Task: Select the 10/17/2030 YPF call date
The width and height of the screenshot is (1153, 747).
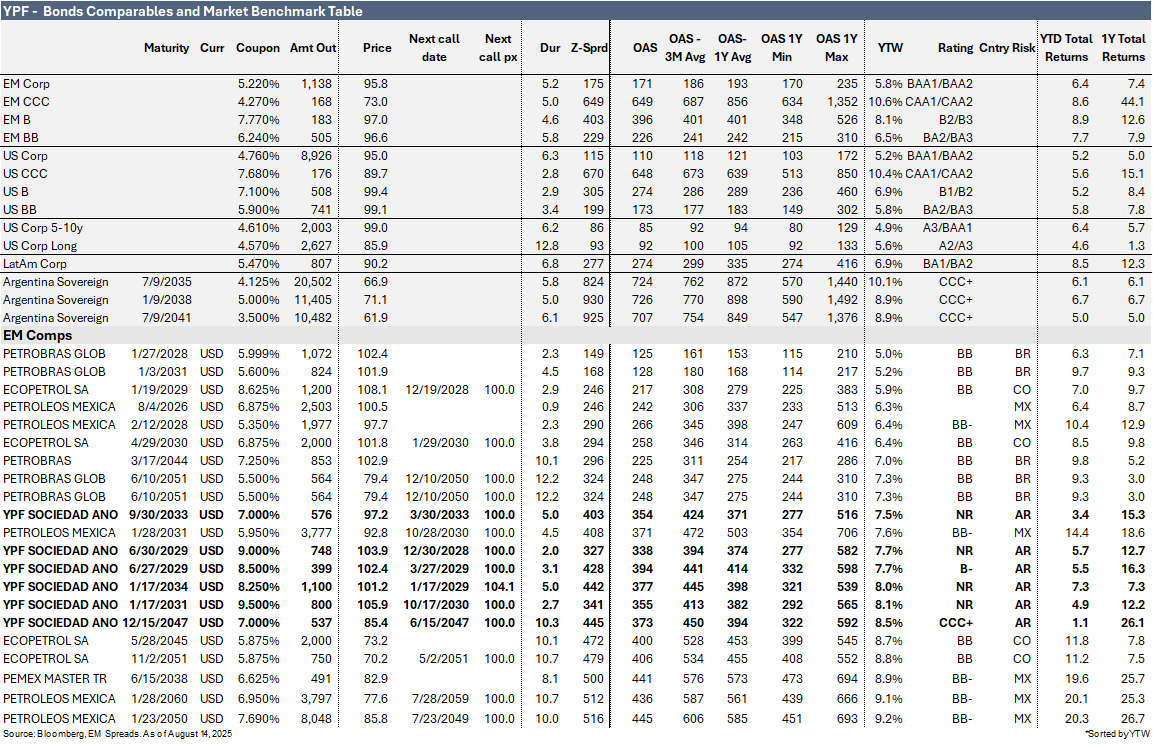Action: [x=436, y=604]
